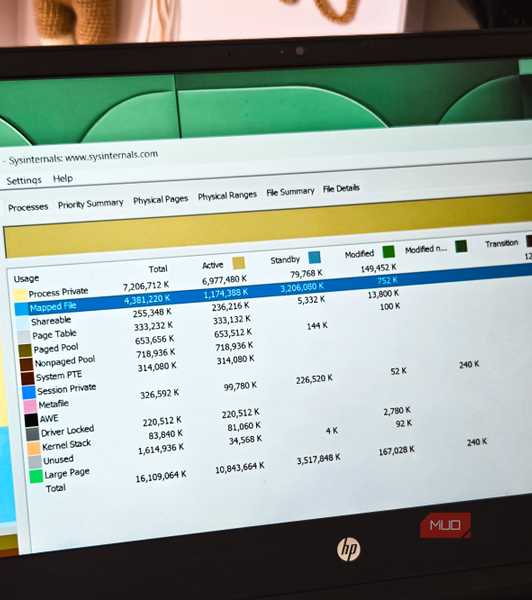Viewport: 532px width, 600px height.
Task: Switch to the File Details tab
Action: 341,188
